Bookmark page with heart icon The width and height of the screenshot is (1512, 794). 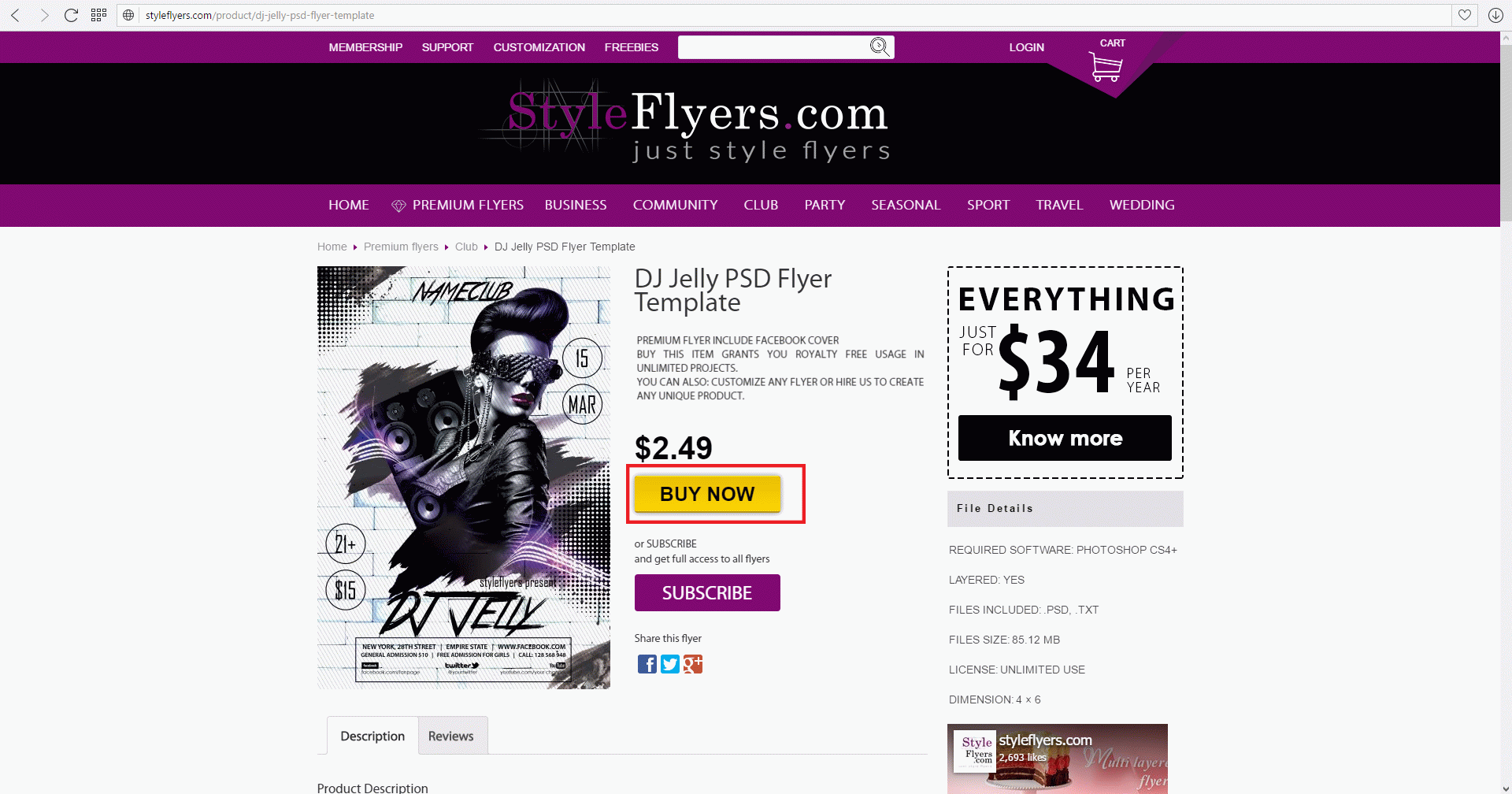(1465, 15)
